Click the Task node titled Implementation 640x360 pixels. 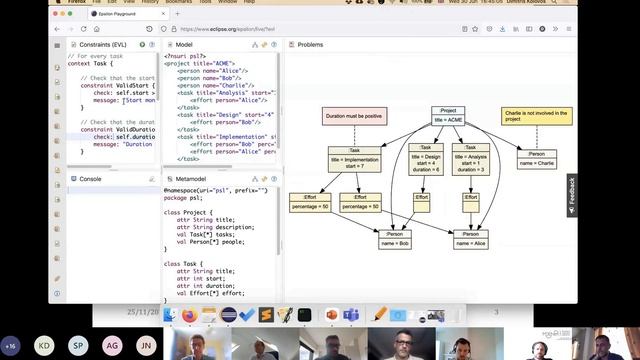[x=354, y=160]
